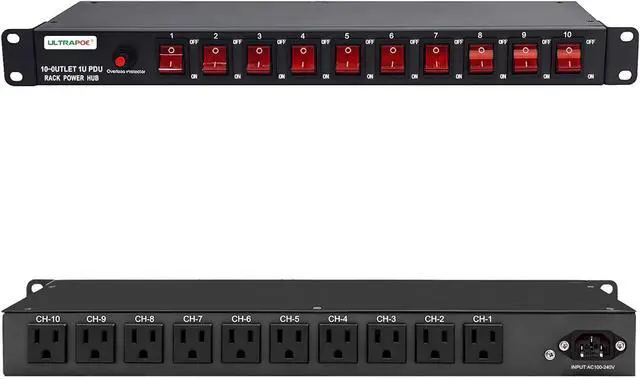Click the 'RACK POWER HUB' label

(71, 78)
